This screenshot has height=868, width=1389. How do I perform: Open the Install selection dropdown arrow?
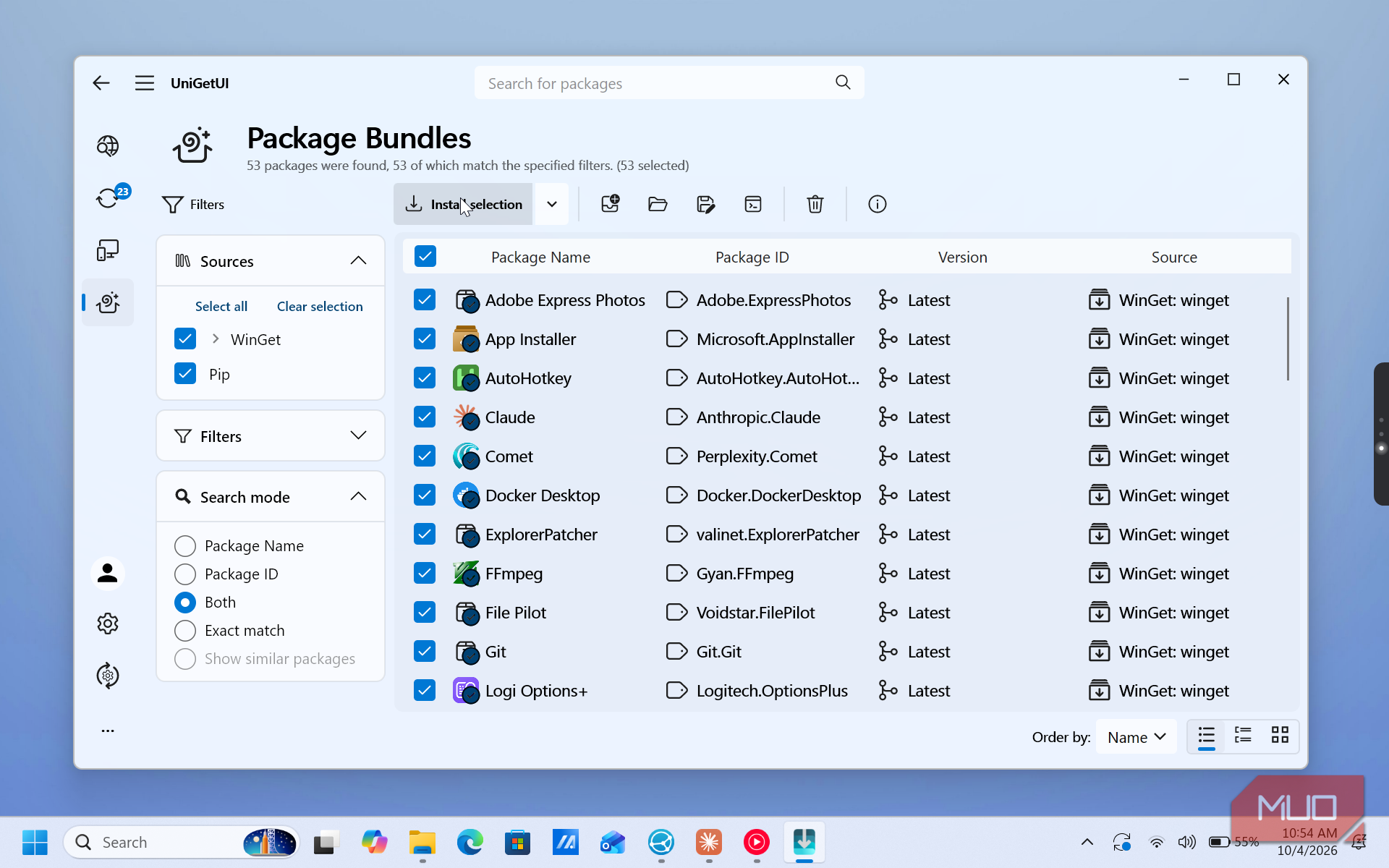(552, 204)
